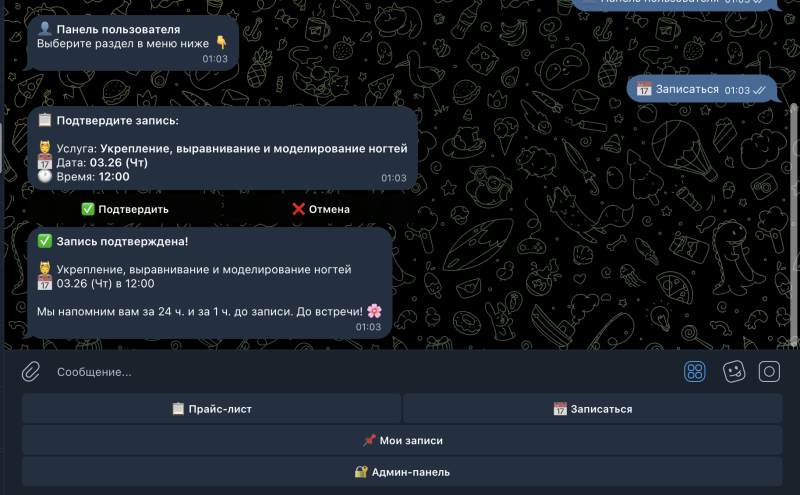The width and height of the screenshot is (800, 495).
Task: Click the sent Записаться message bubble
Action: [x=702, y=89]
